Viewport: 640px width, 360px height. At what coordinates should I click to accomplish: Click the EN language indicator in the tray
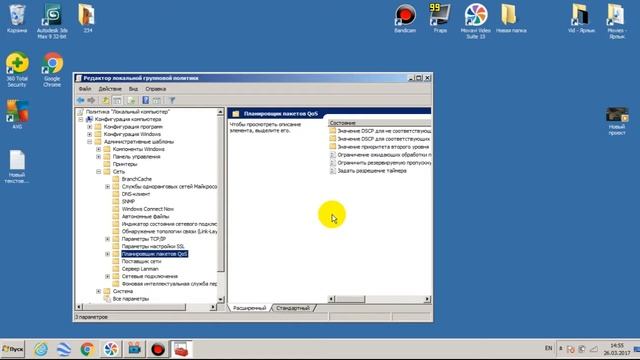(x=548, y=348)
